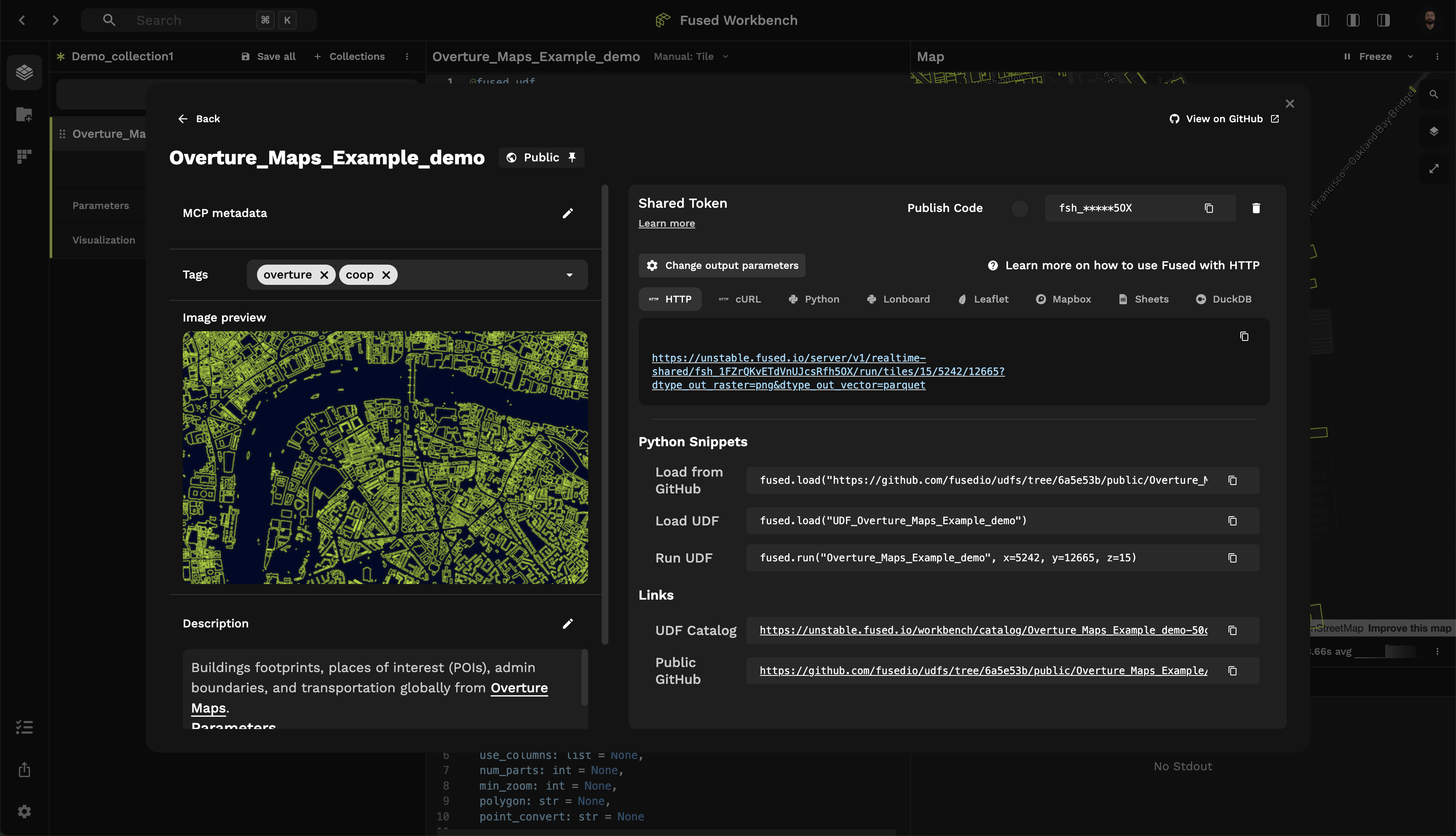This screenshot has width=1456, height=836.
Task: Open the user profile avatar
Action: point(1430,20)
